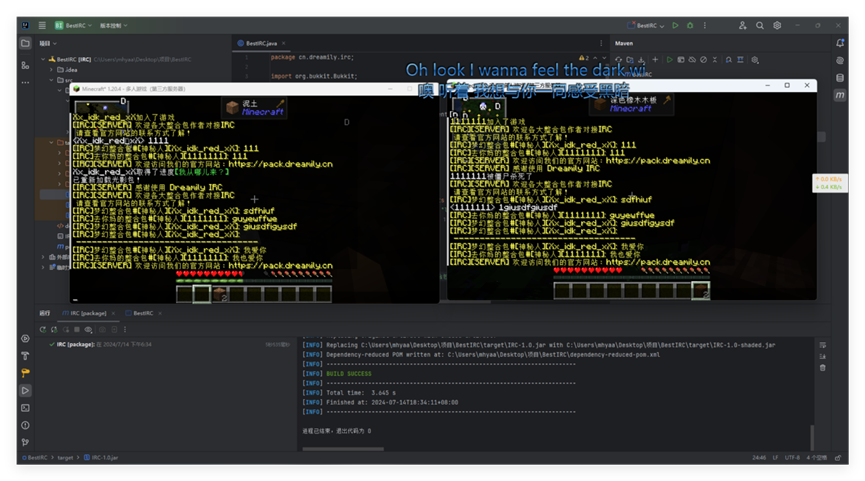This screenshot has width=865, height=481.
Task: Open Search Everywhere magnifier icon
Action: (760, 25)
